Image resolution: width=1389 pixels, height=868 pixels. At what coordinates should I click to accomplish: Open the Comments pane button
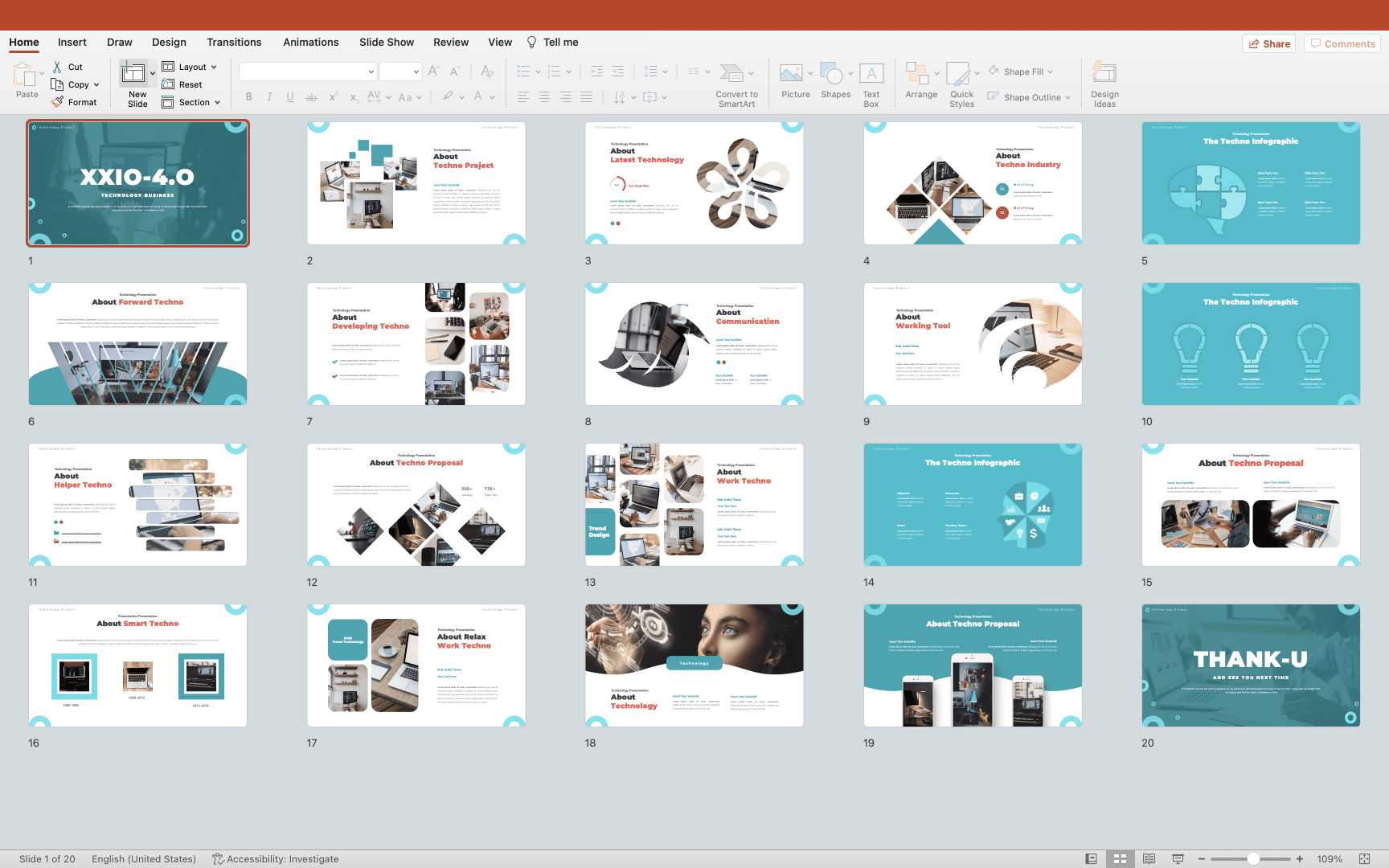click(x=1342, y=43)
